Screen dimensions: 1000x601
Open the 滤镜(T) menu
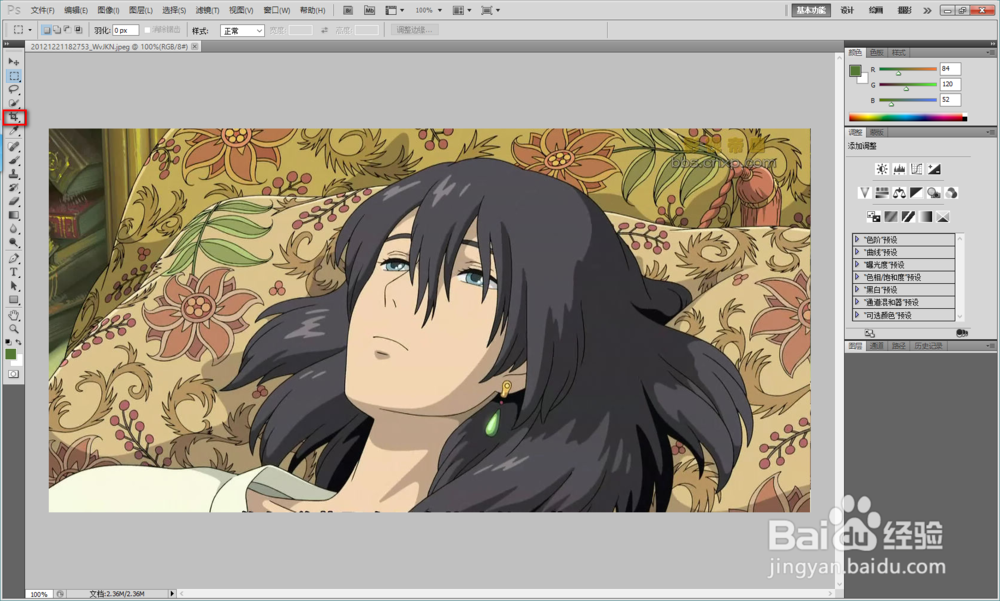click(x=207, y=10)
